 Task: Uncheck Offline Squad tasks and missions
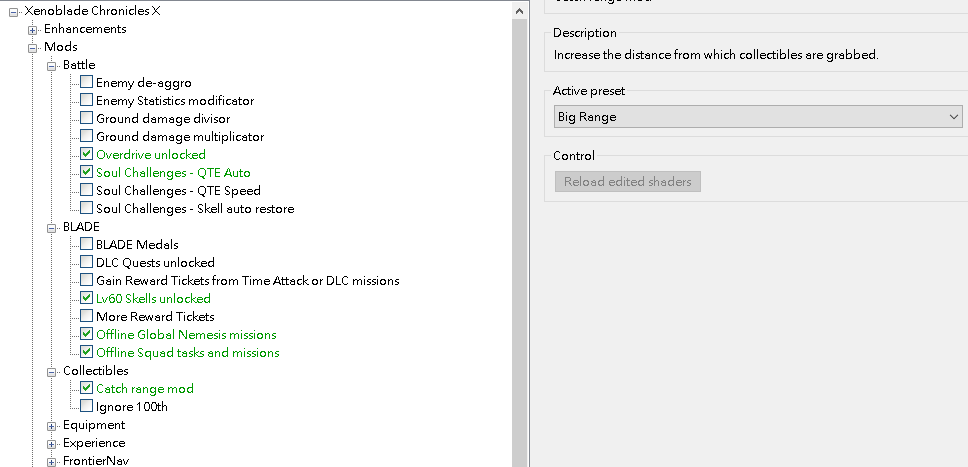pos(86,351)
